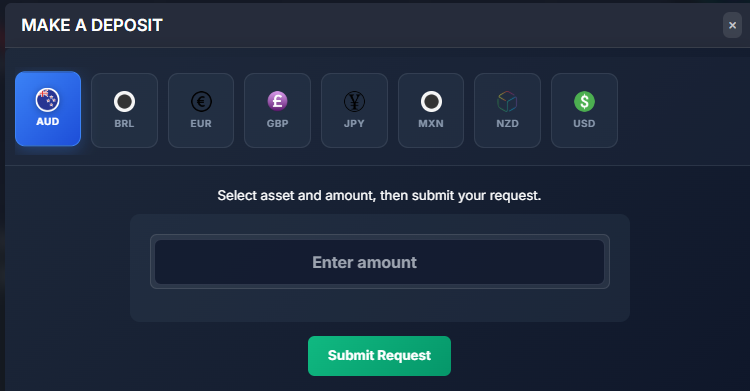Close the Make a Deposit dialog

point(732,25)
